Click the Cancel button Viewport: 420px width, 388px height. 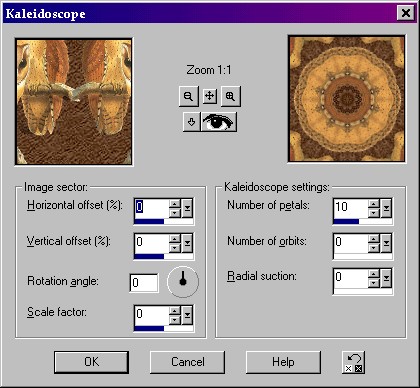click(x=187, y=362)
